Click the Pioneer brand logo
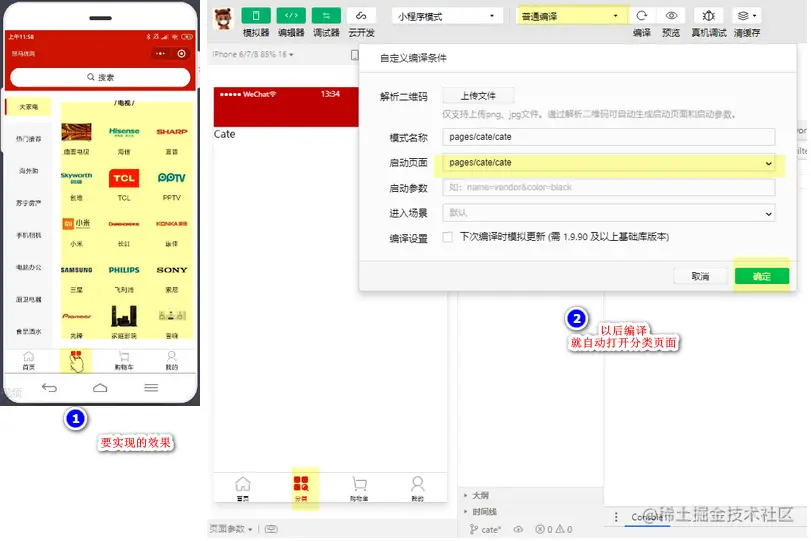 [x=76, y=316]
